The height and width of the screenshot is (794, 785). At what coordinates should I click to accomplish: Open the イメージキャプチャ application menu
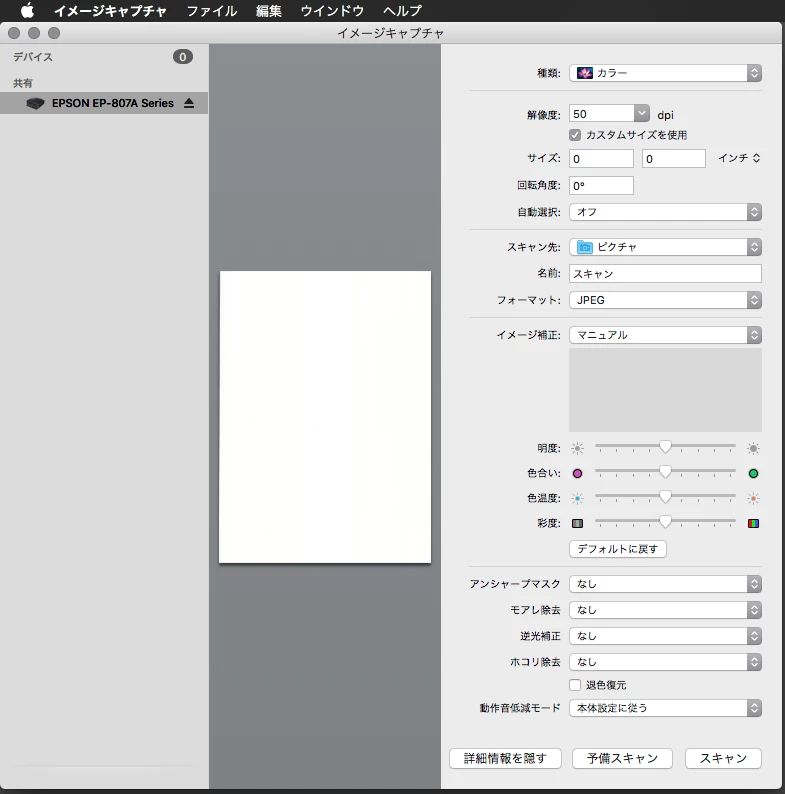pos(110,11)
